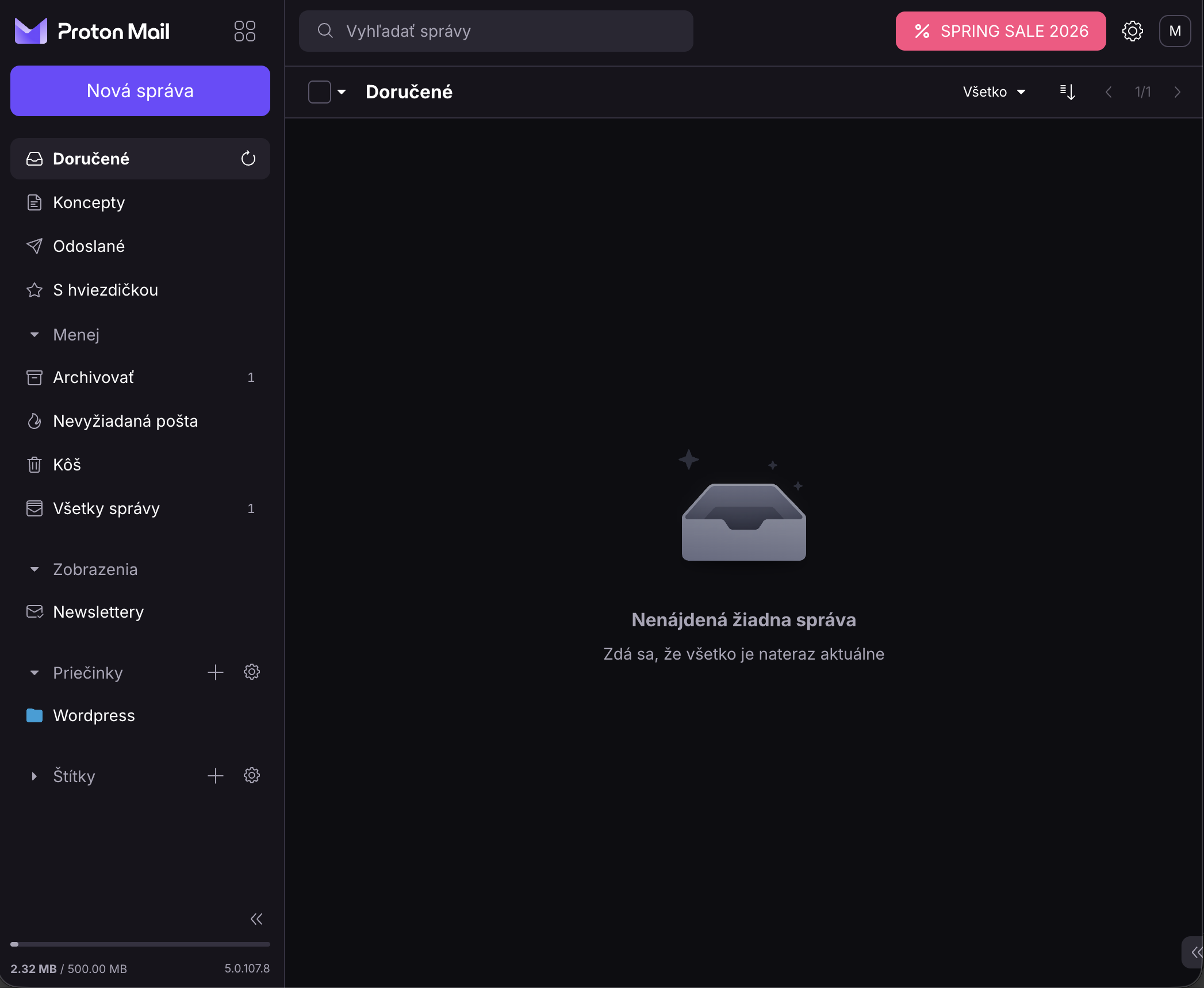1204x988 pixels.
Task: Open Všetky správy folder
Action: [x=140, y=508]
